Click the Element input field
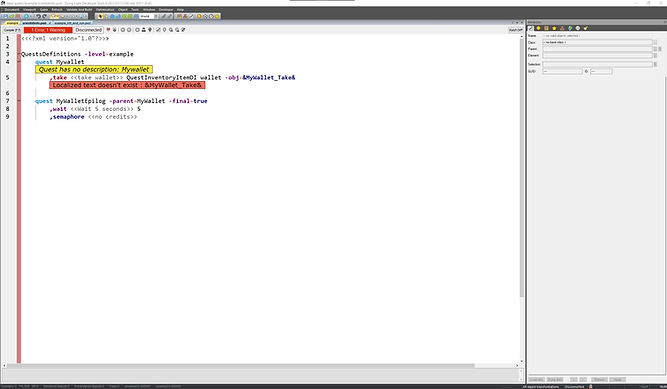 click(597, 55)
